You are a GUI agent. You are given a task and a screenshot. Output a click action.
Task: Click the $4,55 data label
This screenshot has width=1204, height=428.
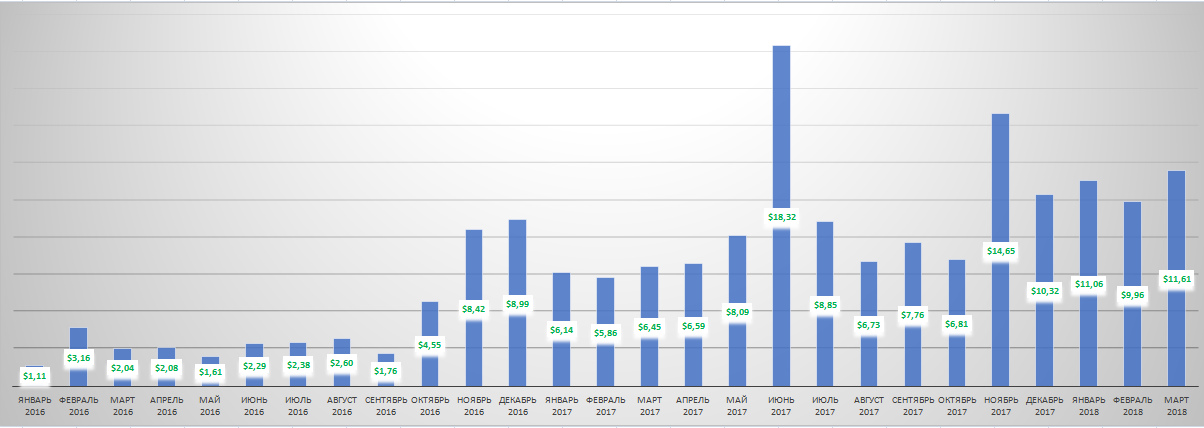[431, 345]
